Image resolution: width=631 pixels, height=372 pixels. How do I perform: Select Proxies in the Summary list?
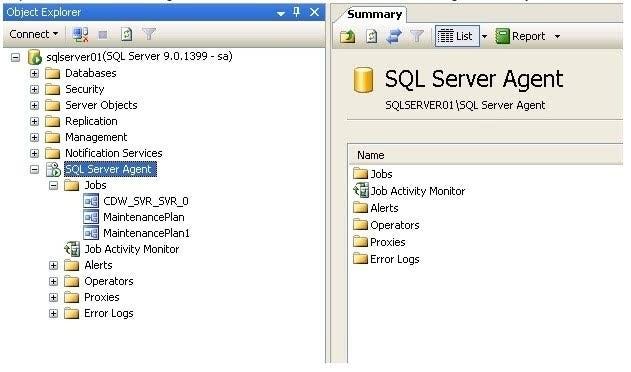coord(388,242)
